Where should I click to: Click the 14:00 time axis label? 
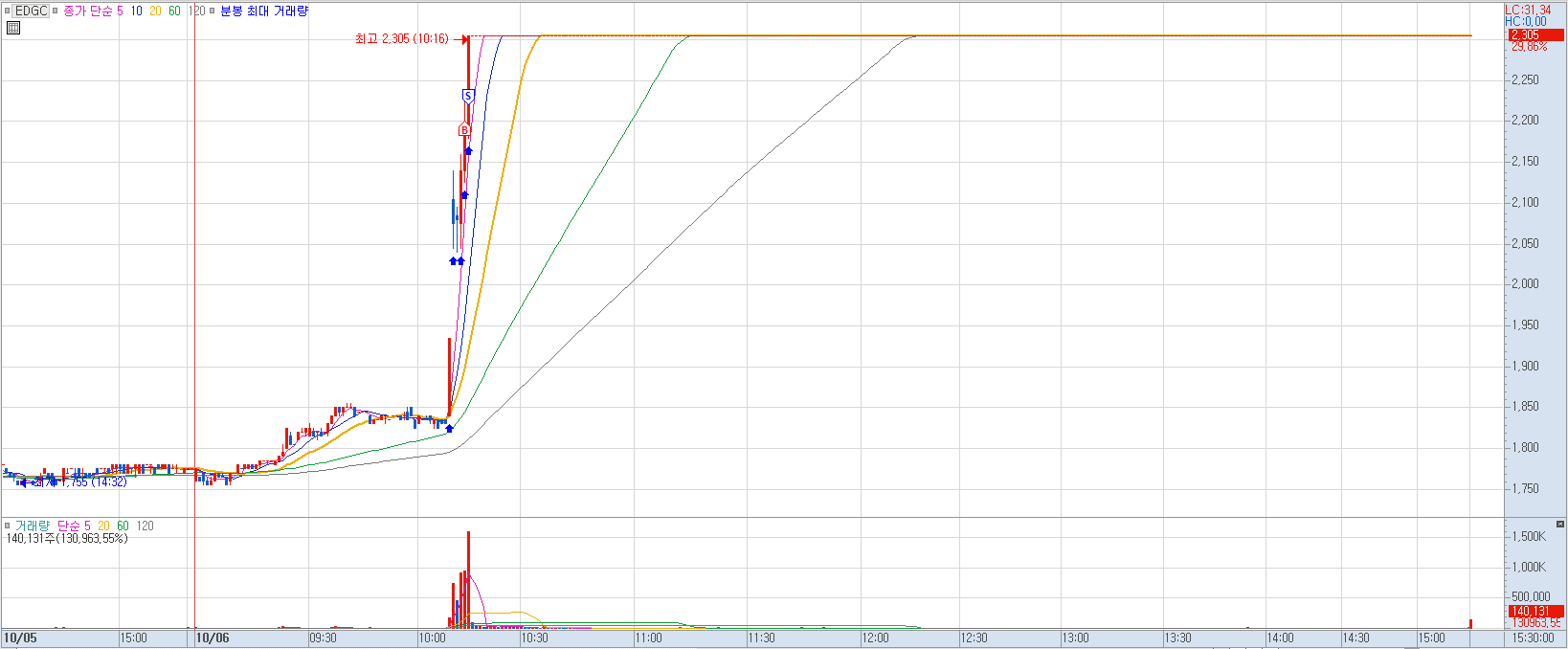tap(1280, 638)
